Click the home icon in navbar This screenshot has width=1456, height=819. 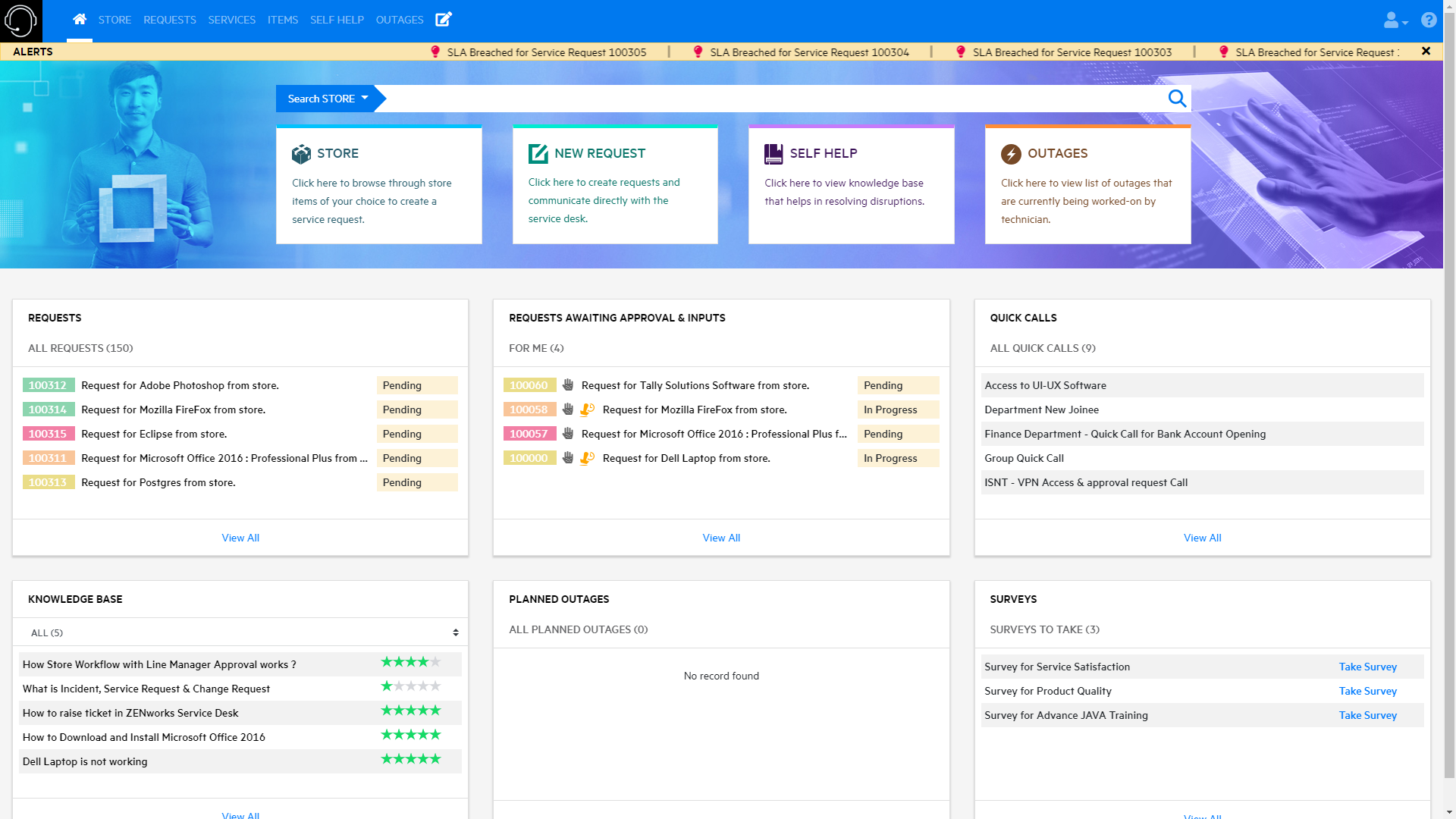[x=80, y=20]
